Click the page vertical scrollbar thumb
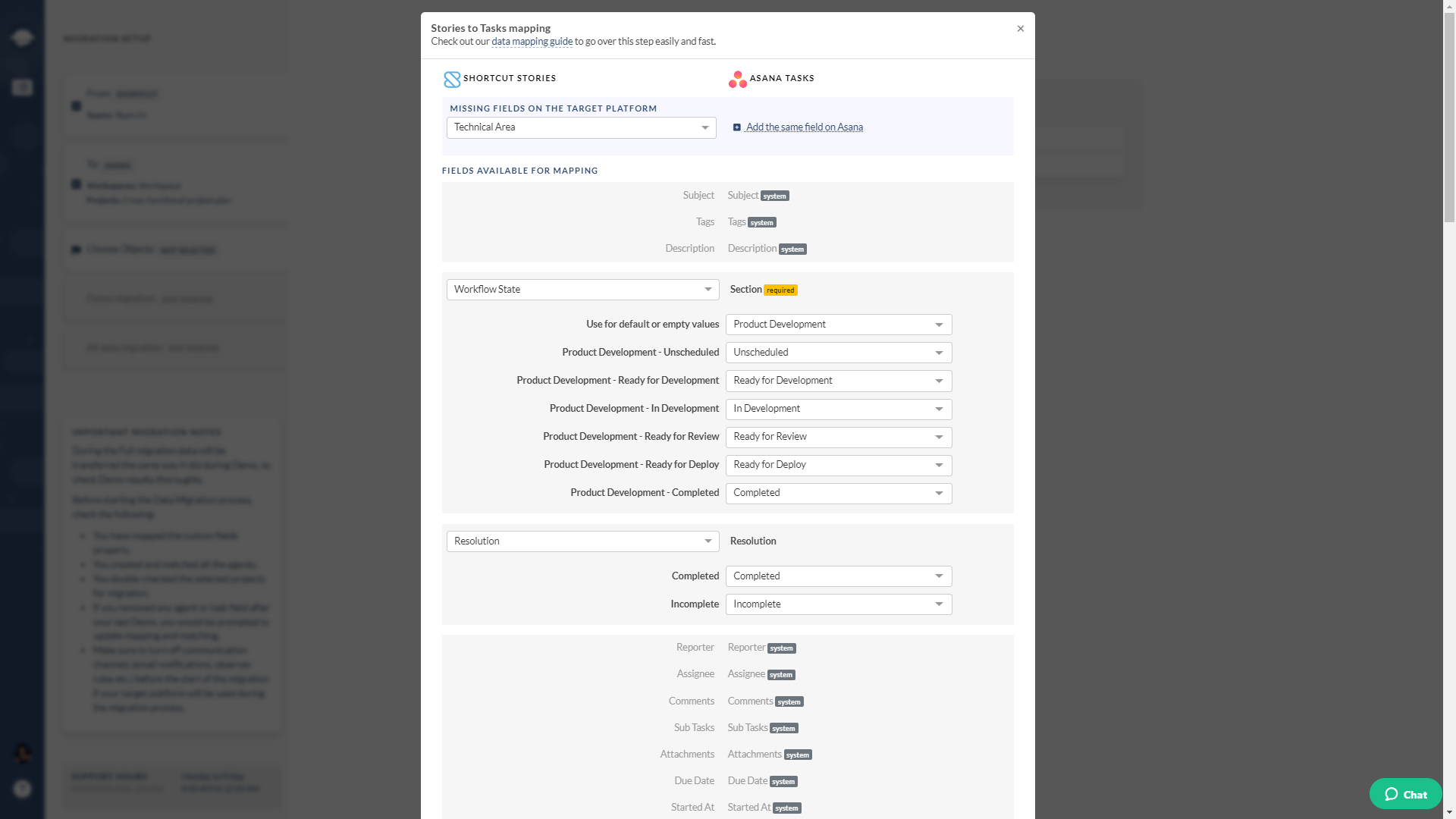 (1449, 118)
